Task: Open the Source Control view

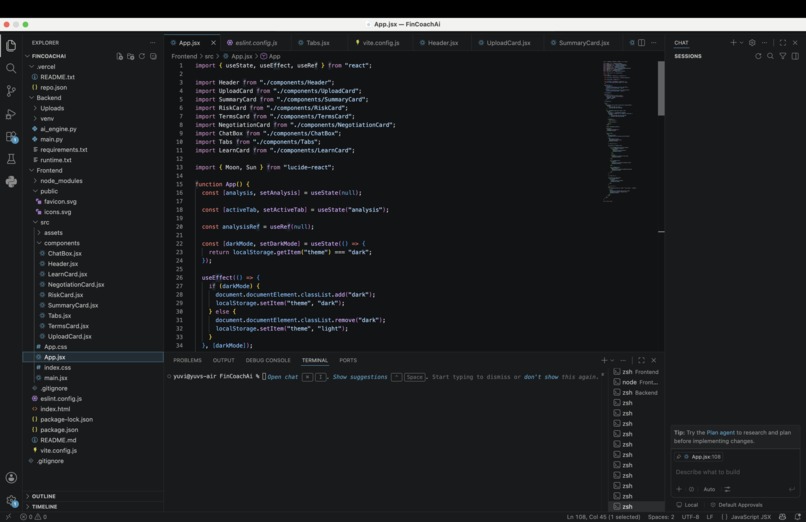Action: click(x=11, y=91)
